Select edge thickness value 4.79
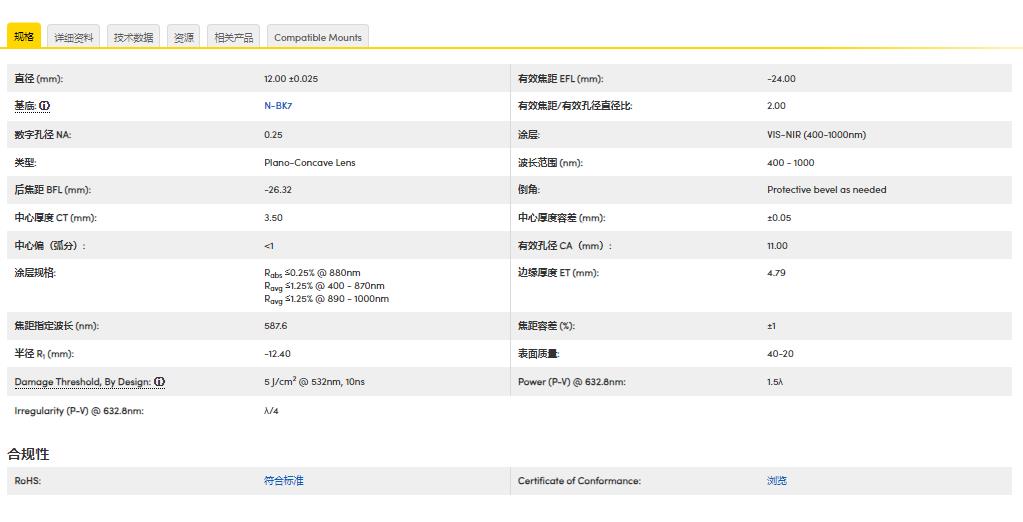Image resolution: width=1023 pixels, height=522 pixels. [776, 273]
